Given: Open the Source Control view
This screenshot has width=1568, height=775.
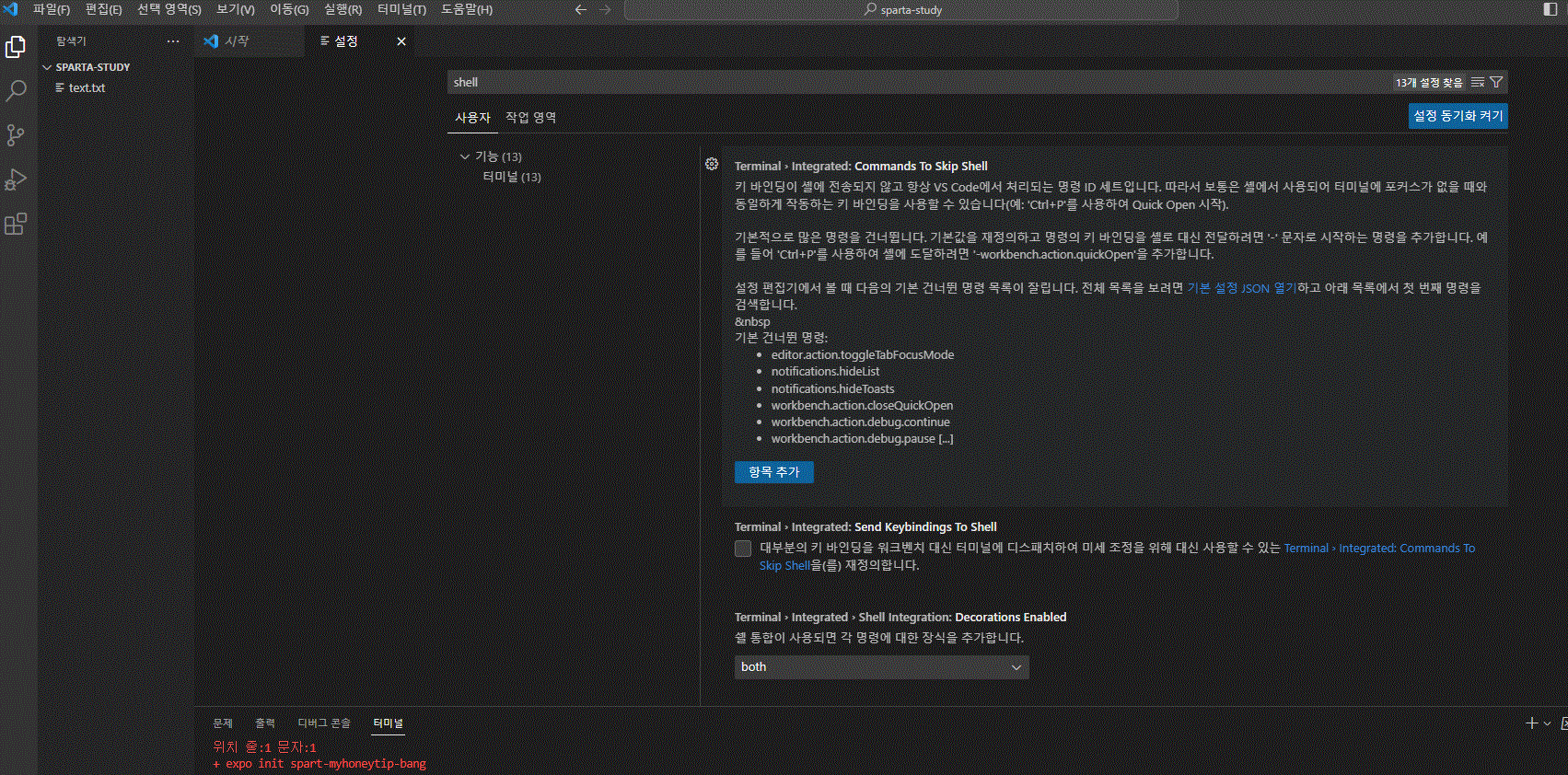Looking at the screenshot, I should click(16, 135).
